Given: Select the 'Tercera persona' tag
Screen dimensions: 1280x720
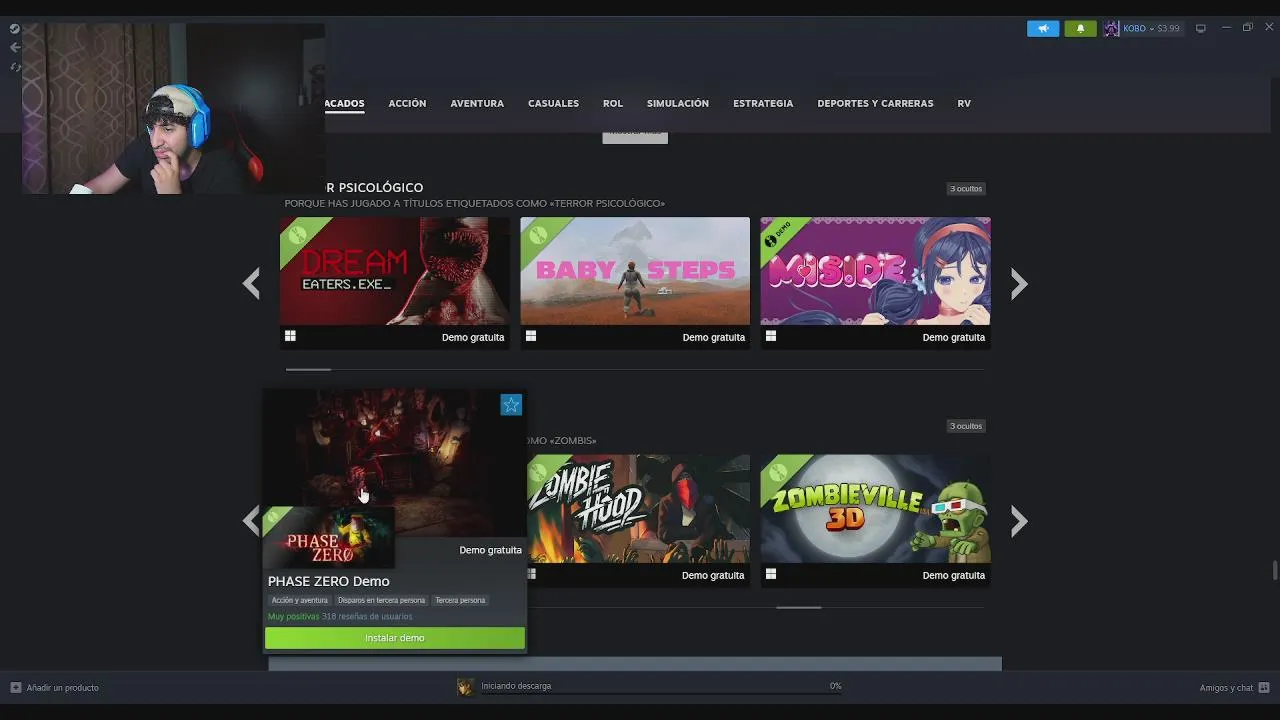Looking at the screenshot, I should coord(460,600).
